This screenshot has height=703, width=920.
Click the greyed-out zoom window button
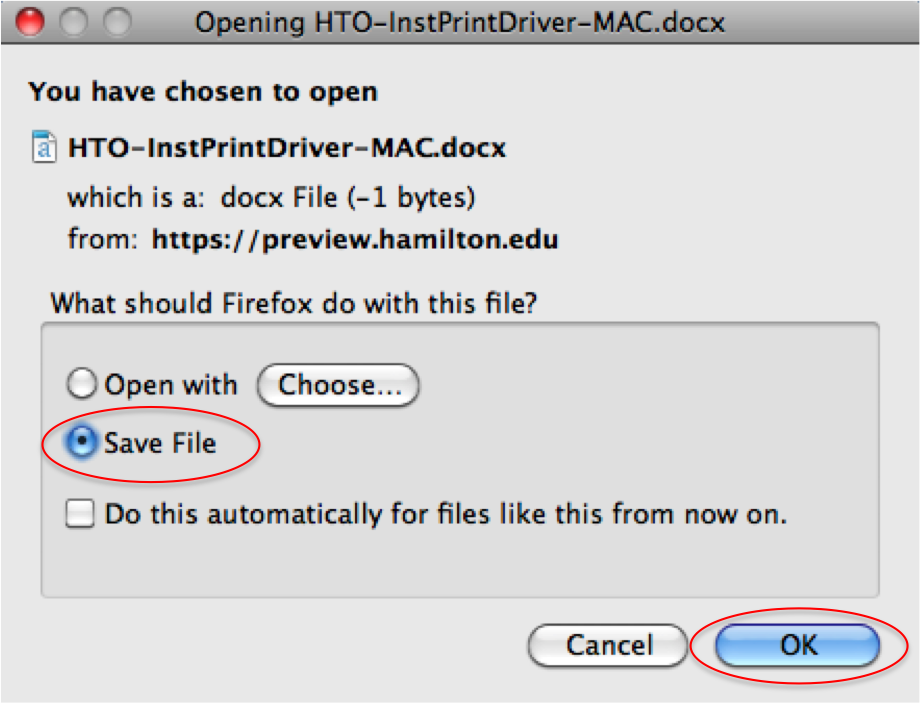(117, 22)
